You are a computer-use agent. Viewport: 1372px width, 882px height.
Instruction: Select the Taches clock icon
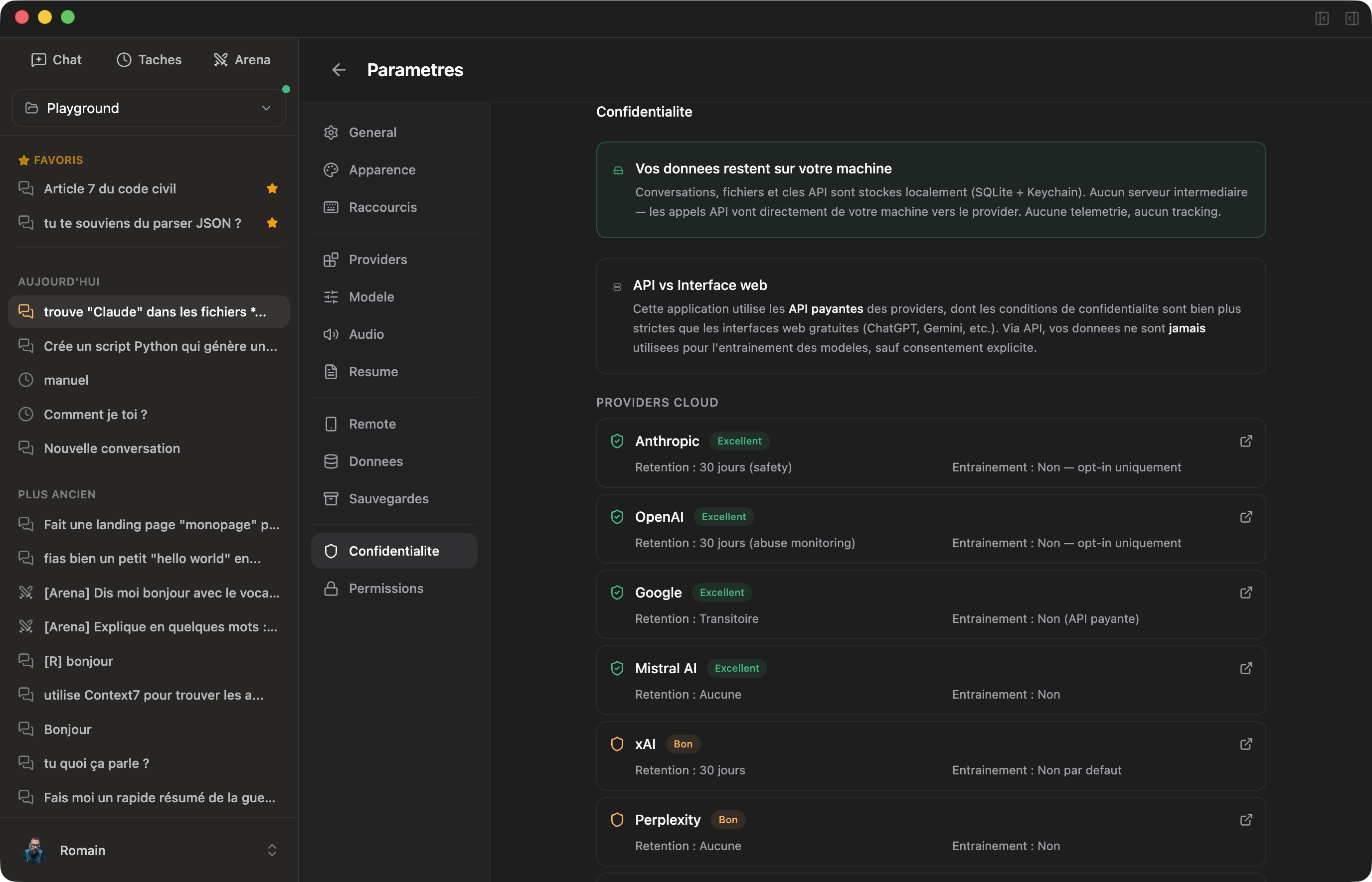(x=124, y=59)
